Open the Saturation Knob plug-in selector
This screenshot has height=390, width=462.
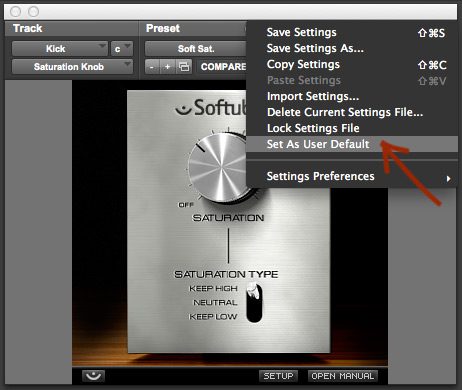[x=72, y=67]
